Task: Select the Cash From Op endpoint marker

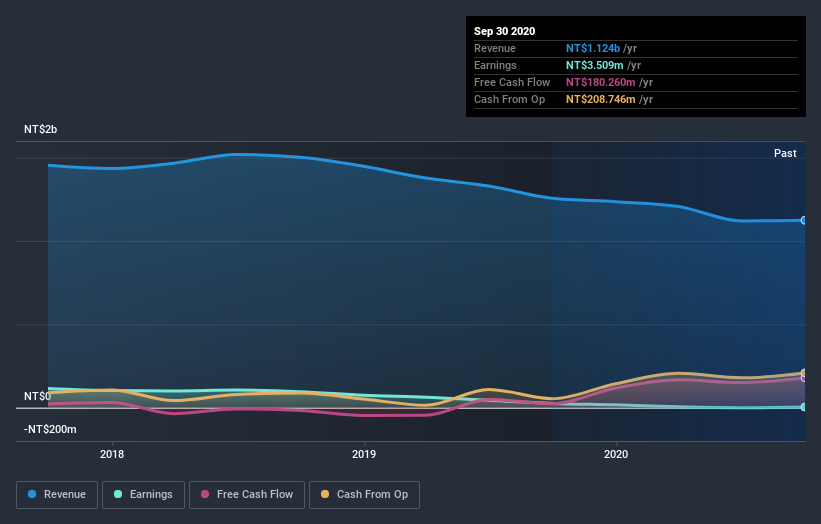Action: click(804, 373)
